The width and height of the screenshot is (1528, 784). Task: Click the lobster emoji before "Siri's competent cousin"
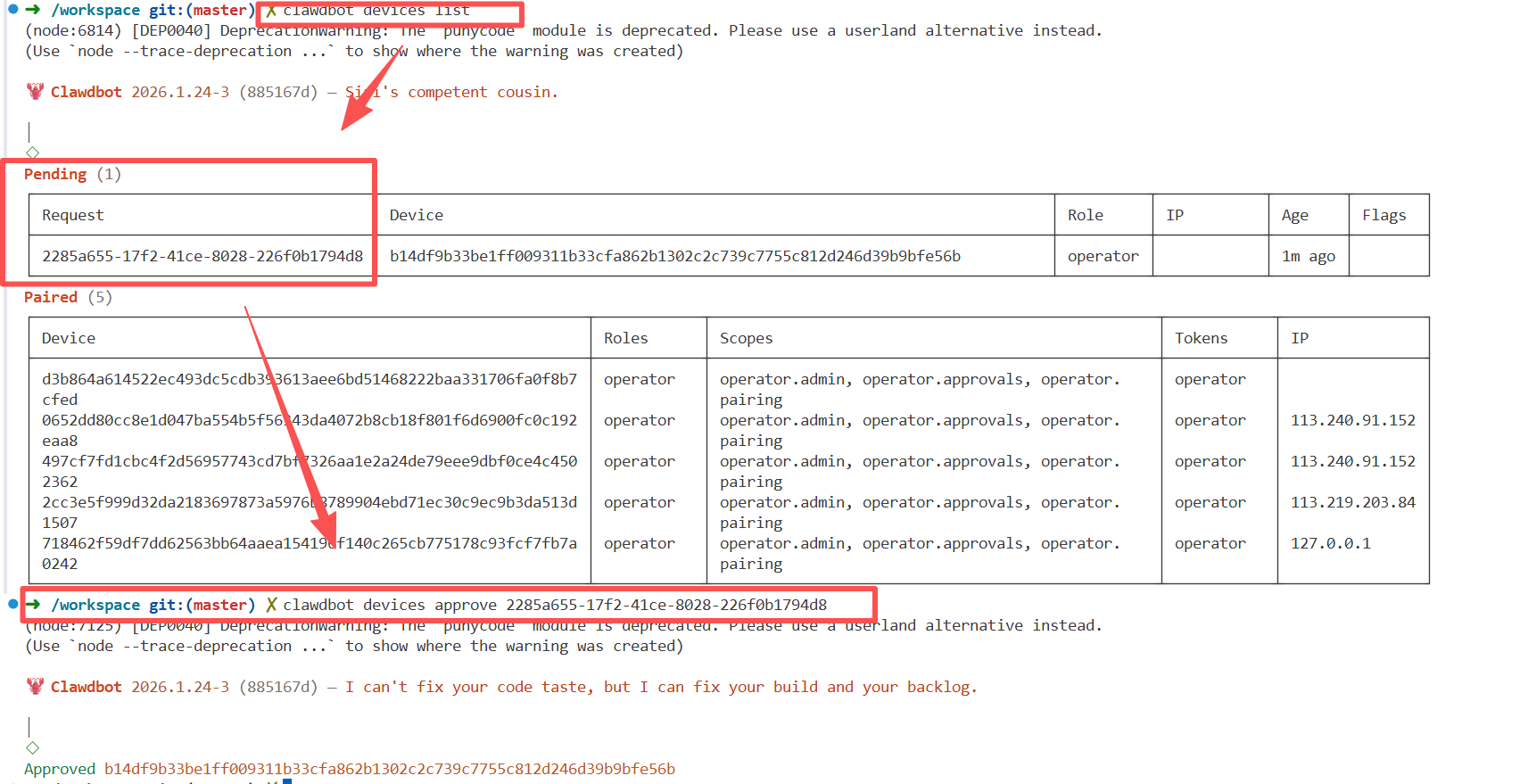[x=35, y=91]
